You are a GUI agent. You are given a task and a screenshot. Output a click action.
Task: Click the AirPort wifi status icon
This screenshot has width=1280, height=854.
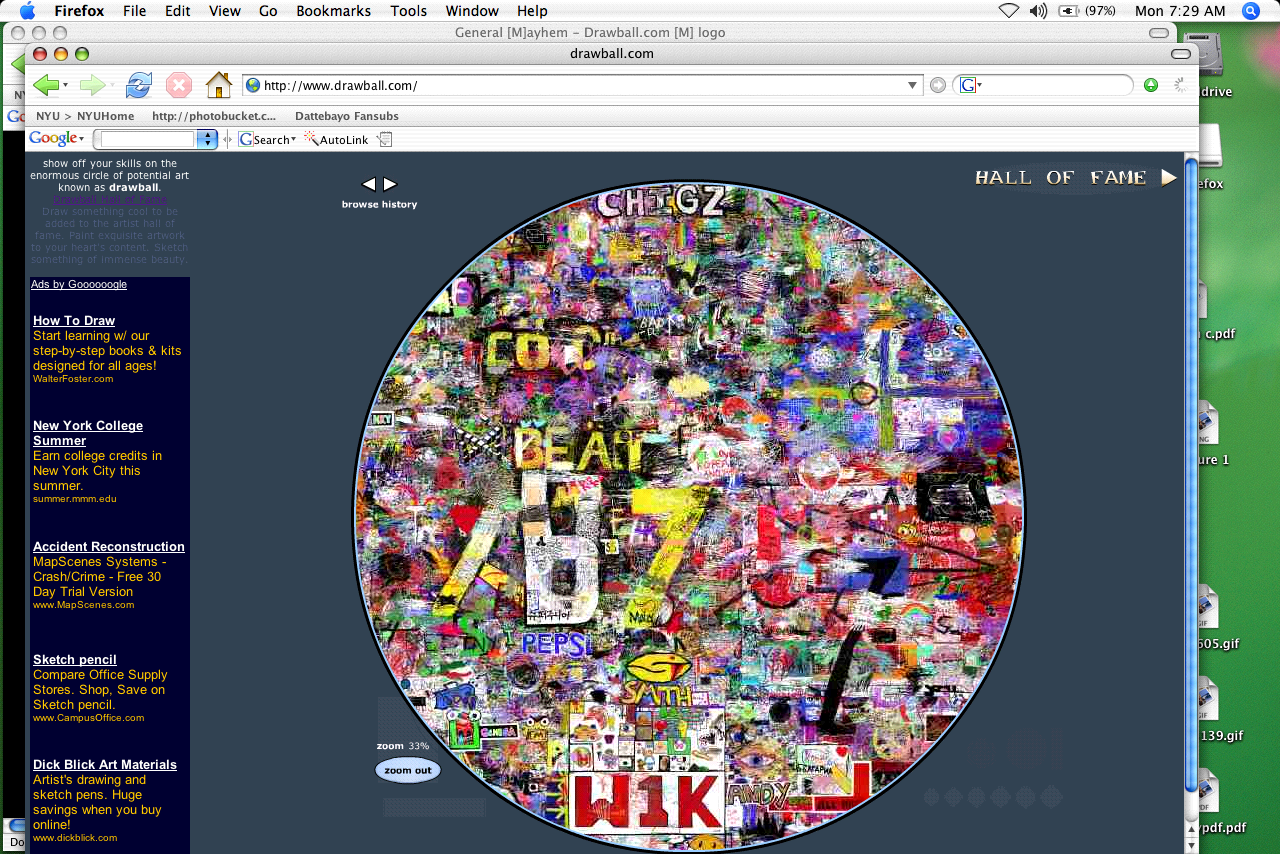[1008, 11]
